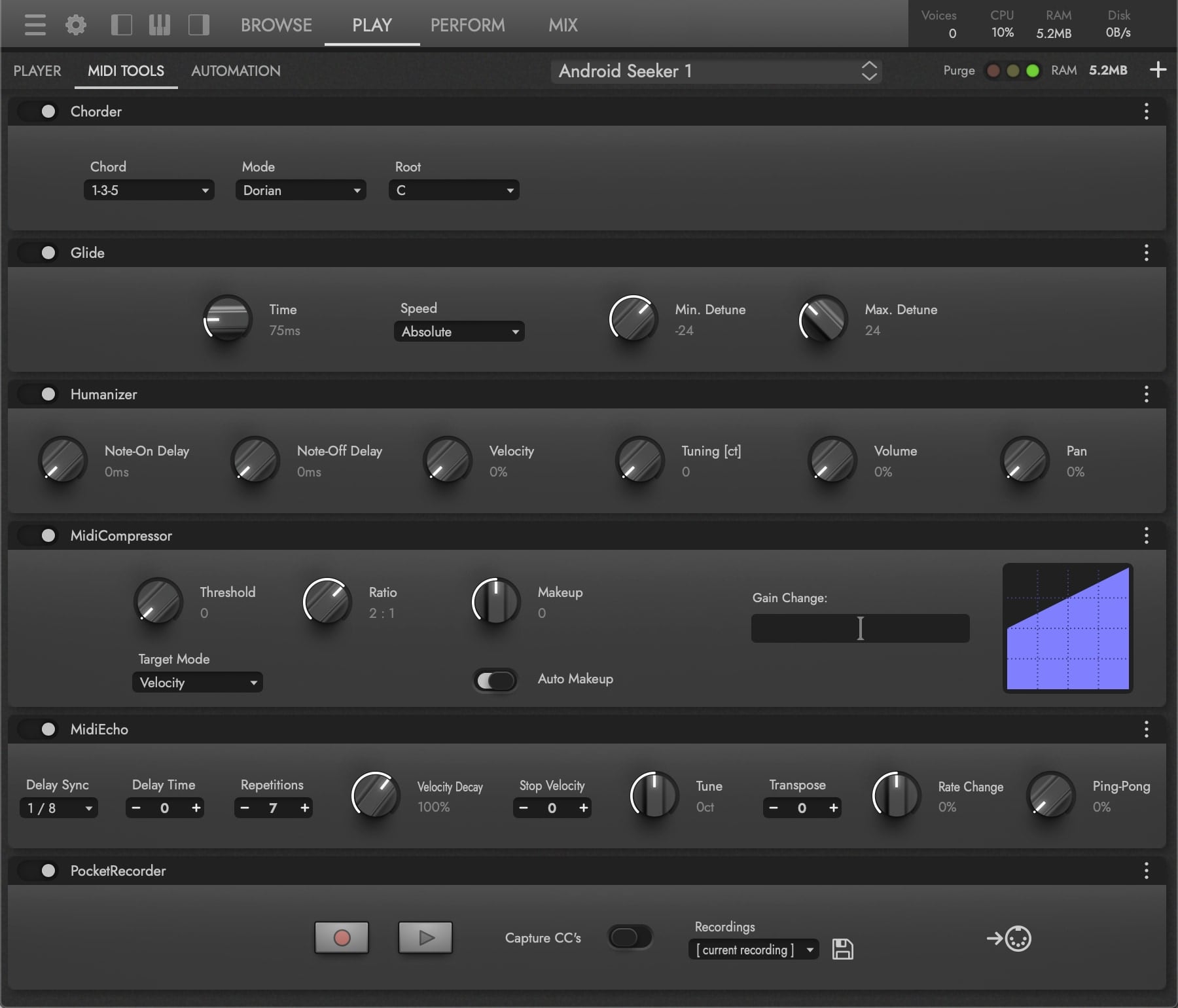Add new instrument with plus icon
Screen dimensions: 1178x1008
coord(1158,69)
